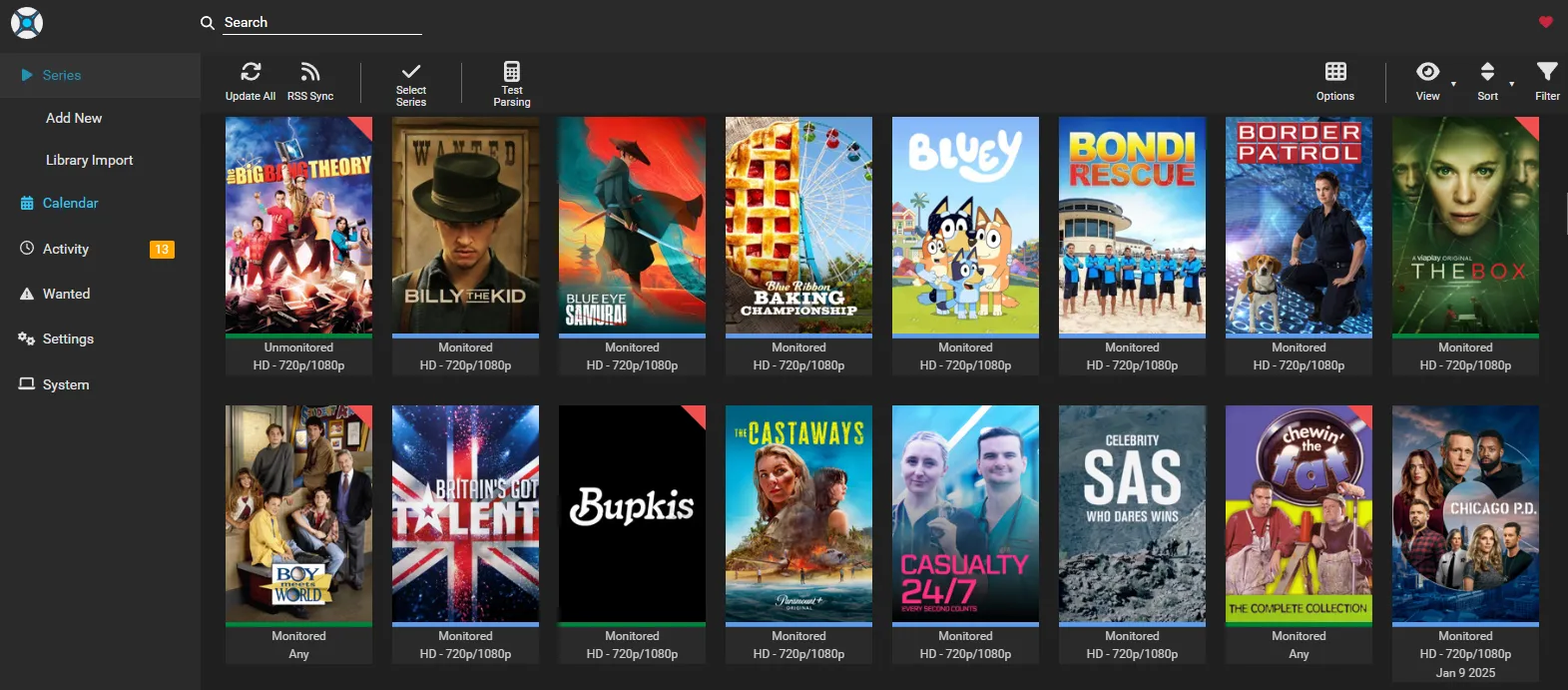
Task: Open Calendar from the sidebar
Action: (x=70, y=203)
